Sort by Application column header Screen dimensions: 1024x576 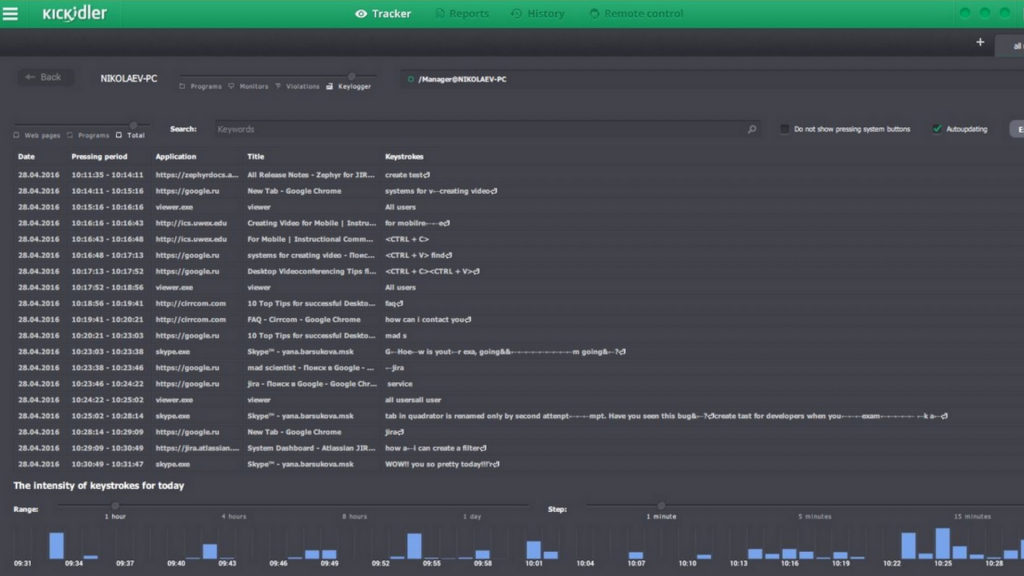click(176, 157)
